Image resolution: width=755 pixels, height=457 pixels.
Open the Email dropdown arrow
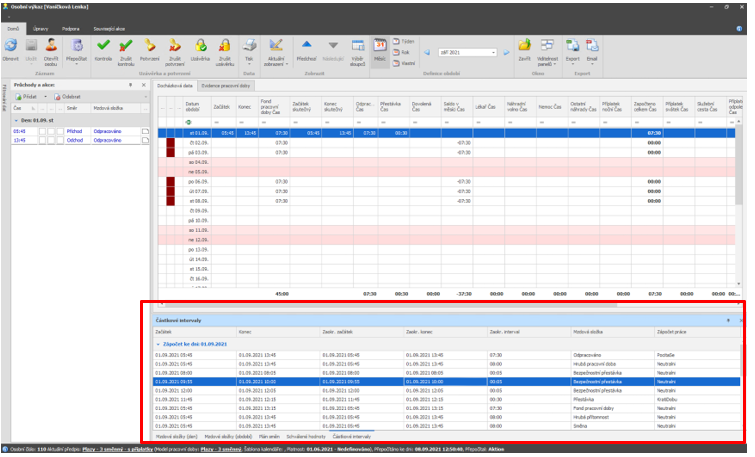tap(592, 64)
